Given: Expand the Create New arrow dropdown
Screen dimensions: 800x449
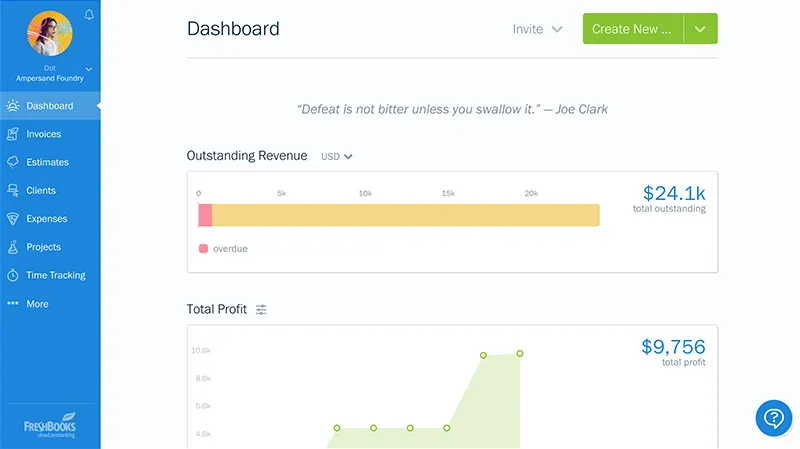Looking at the screenshot, I should (x=700, y=29).
